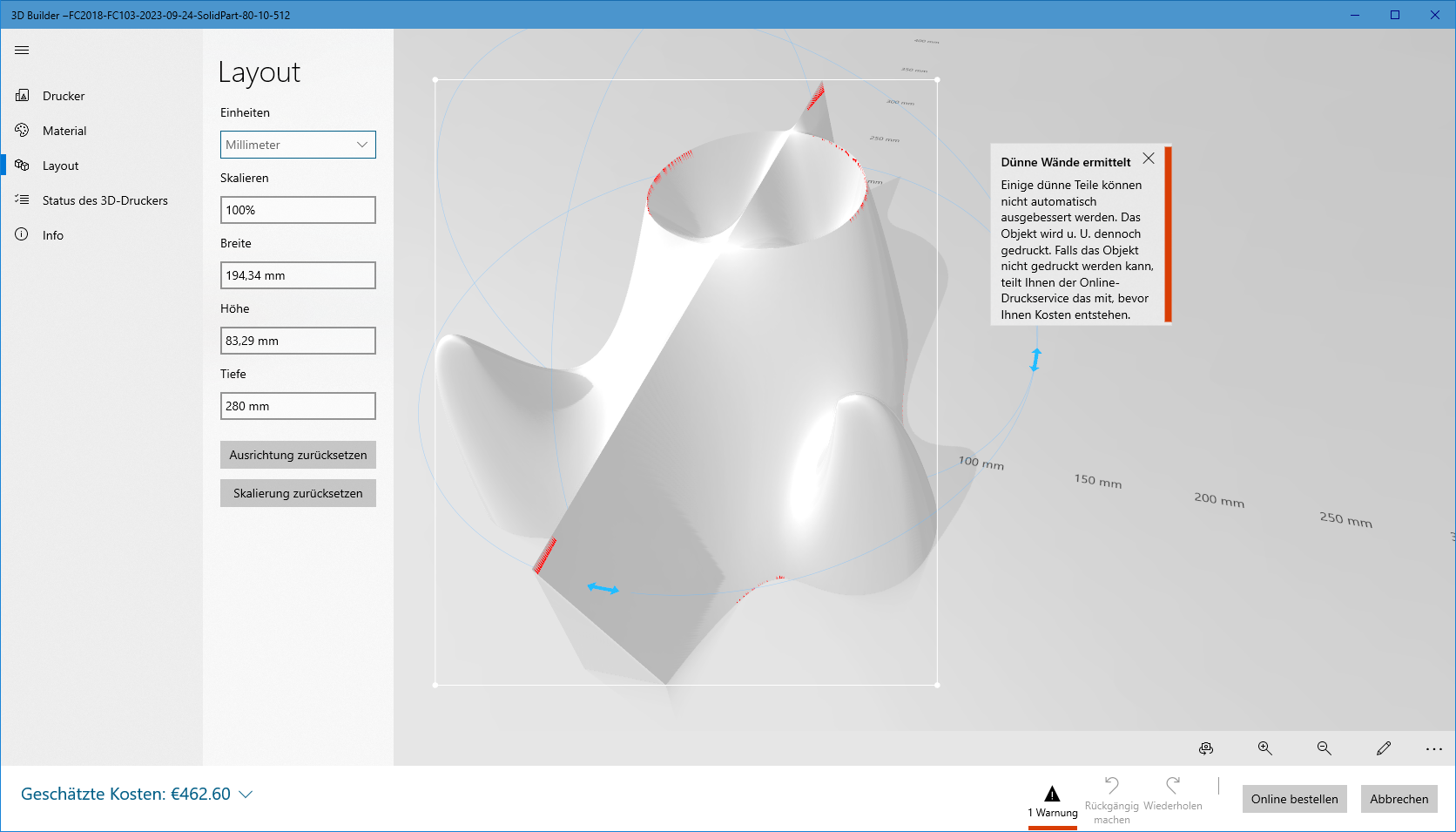Zoom in using the magnifier plus icon

click(x=1264, y=748)
